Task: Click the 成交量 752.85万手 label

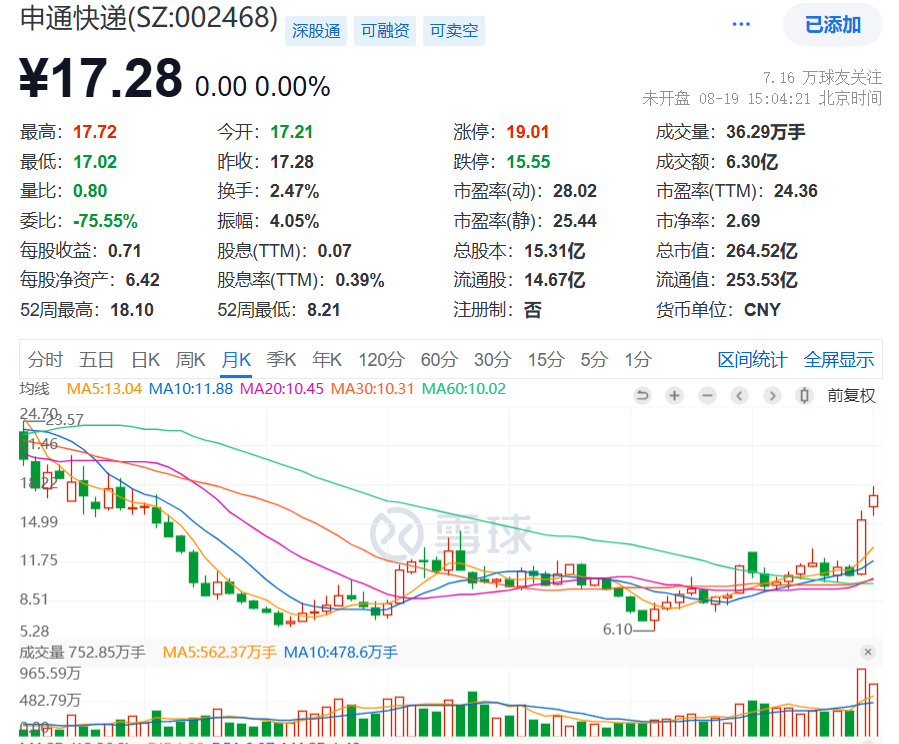Action: [82, 652]
